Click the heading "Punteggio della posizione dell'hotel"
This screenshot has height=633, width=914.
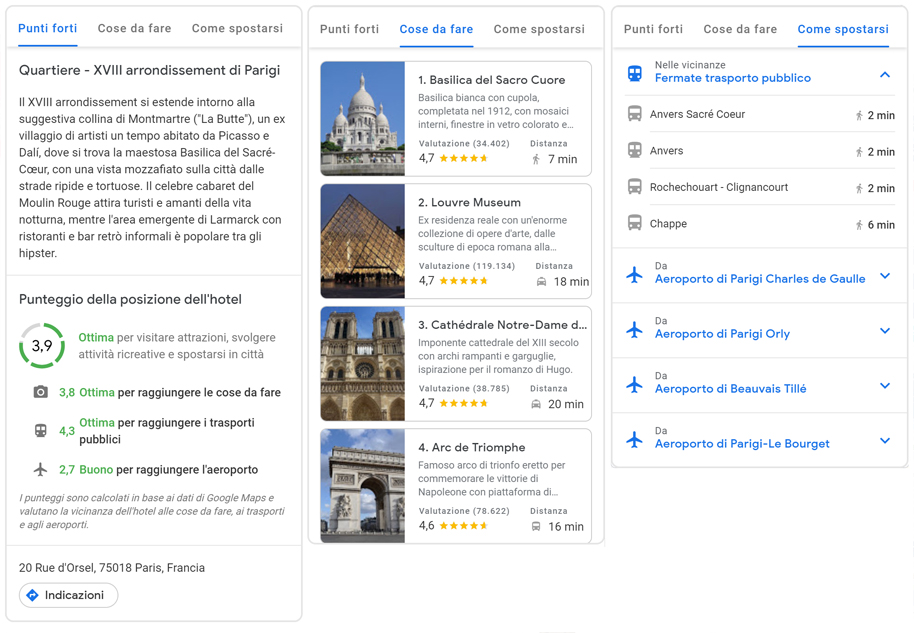[x=130, y=299]
